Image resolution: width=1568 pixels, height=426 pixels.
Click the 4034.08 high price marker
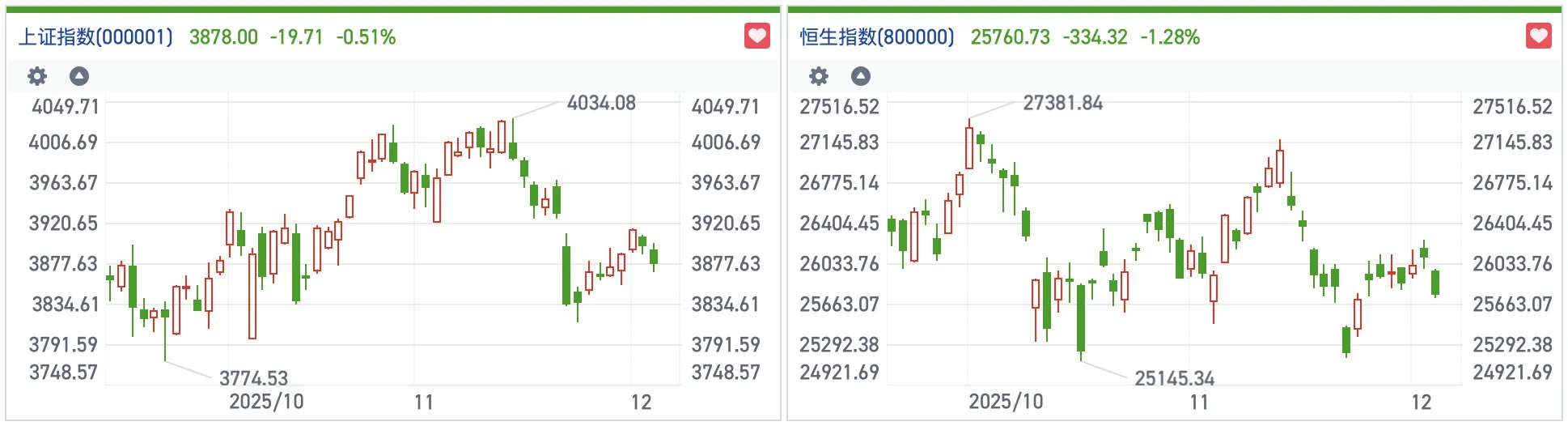pyautogui.click(x=601, y=103)
